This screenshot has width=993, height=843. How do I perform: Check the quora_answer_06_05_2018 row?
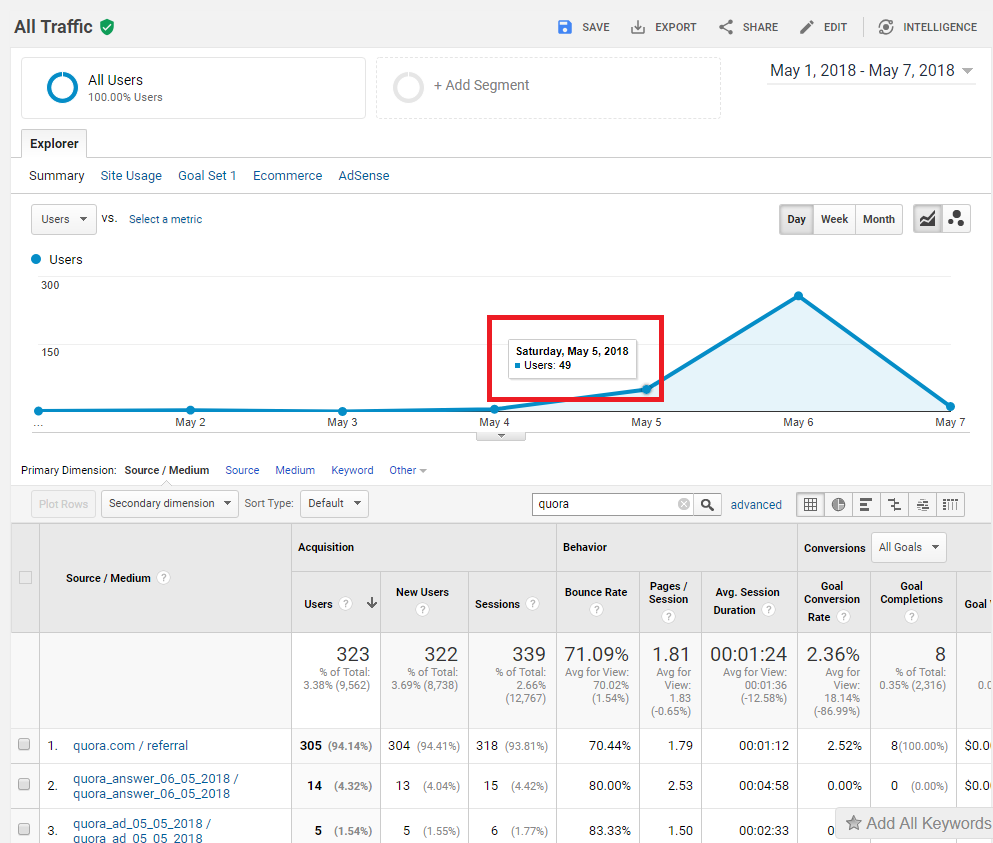coord(24,784)
